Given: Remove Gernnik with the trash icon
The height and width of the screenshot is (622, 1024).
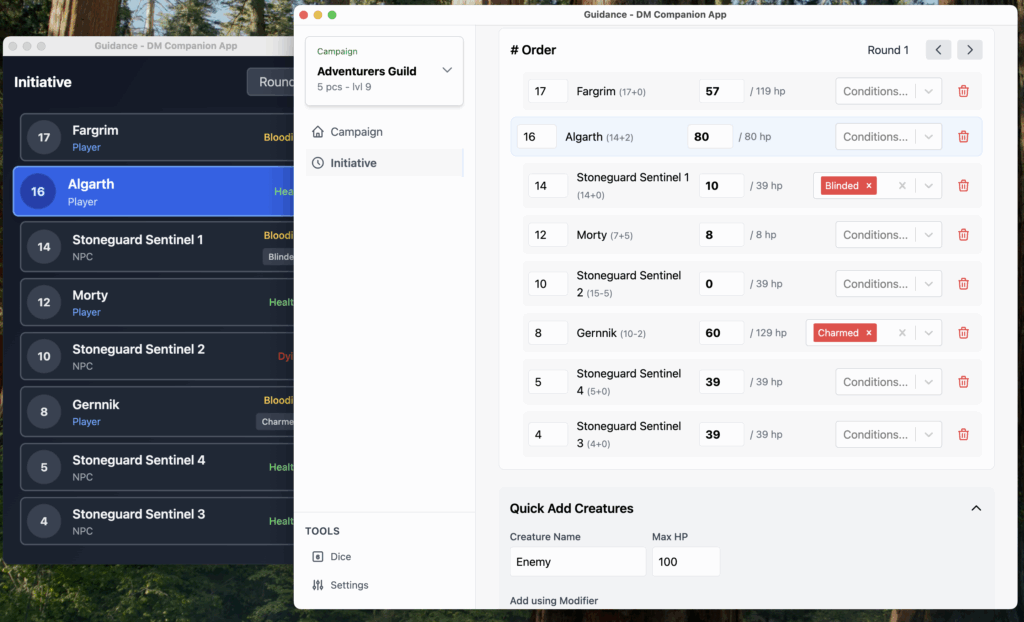Looking at the screenshot, I should (x=963, y=333).
